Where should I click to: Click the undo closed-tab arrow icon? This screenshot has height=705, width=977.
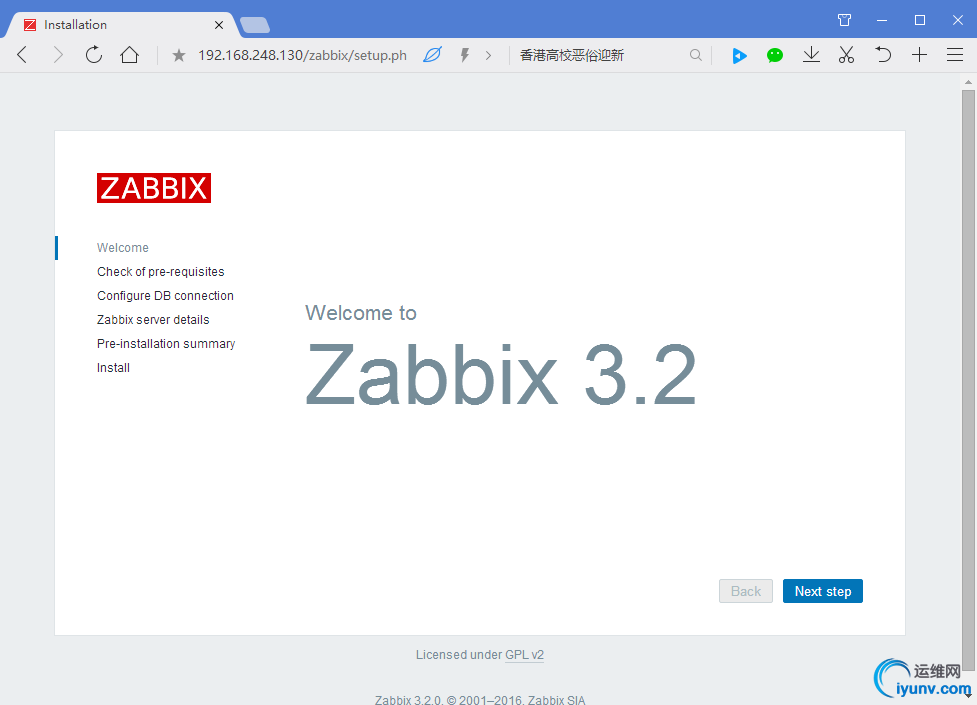pos(882,55)
